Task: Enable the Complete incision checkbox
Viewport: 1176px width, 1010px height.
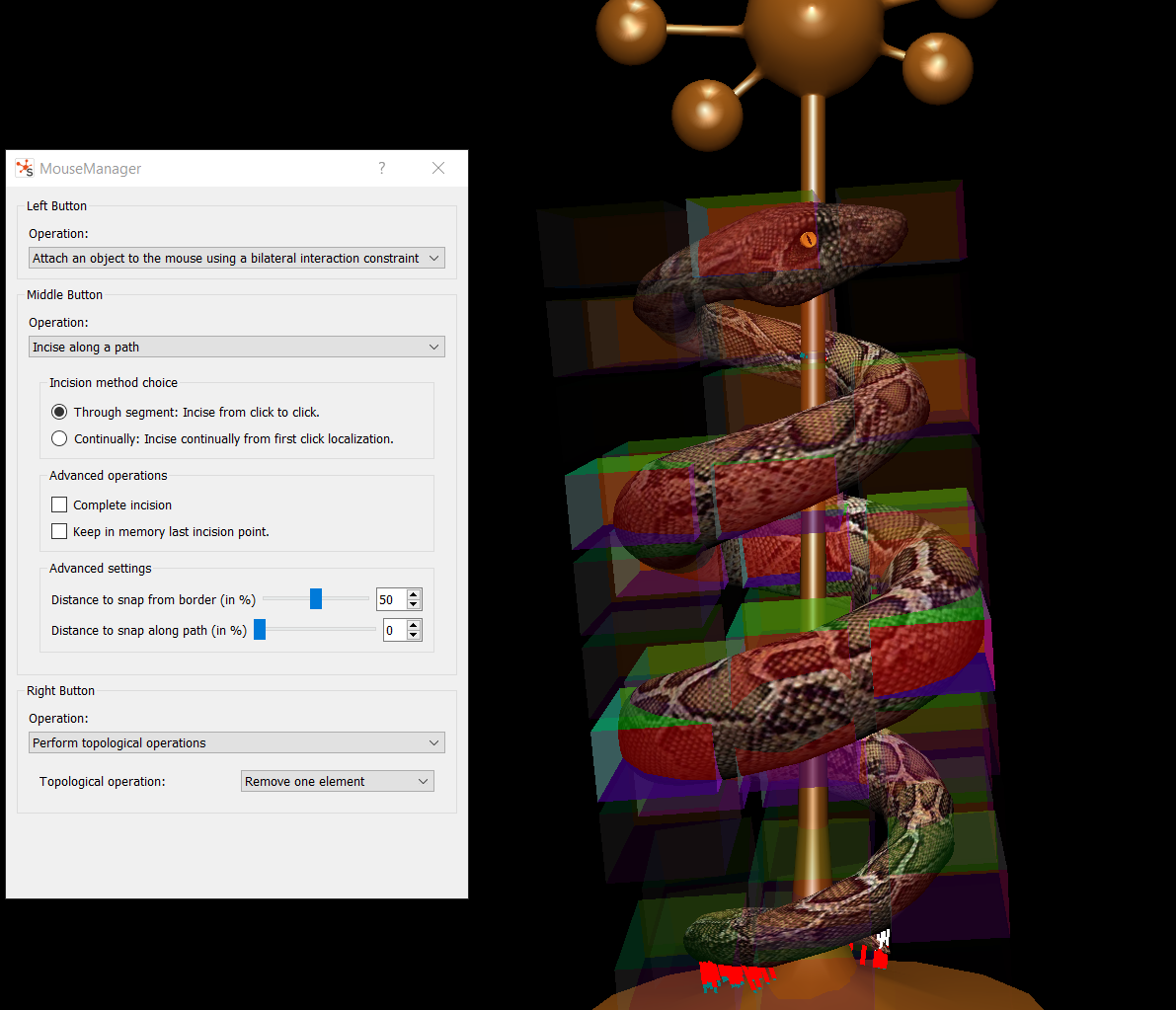Action: click(x=59, y=505)
